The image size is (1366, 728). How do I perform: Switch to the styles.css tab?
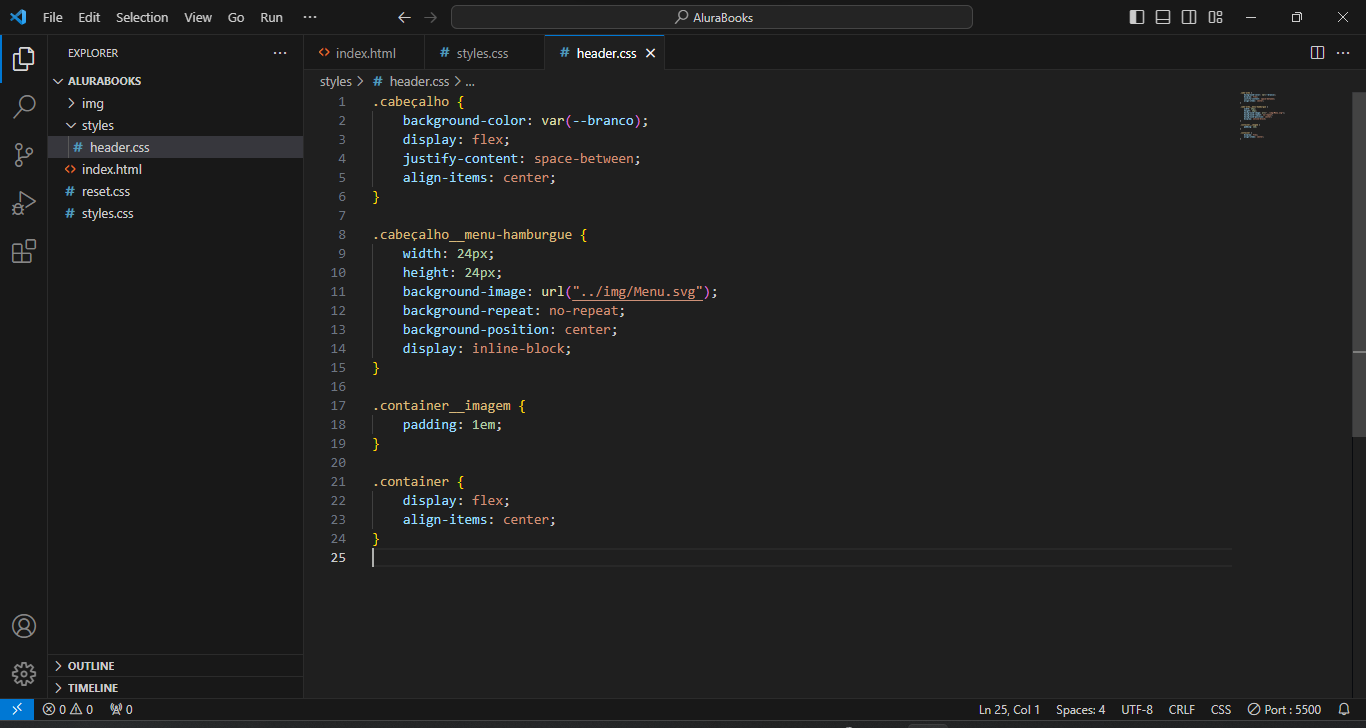tap(484, 53)
